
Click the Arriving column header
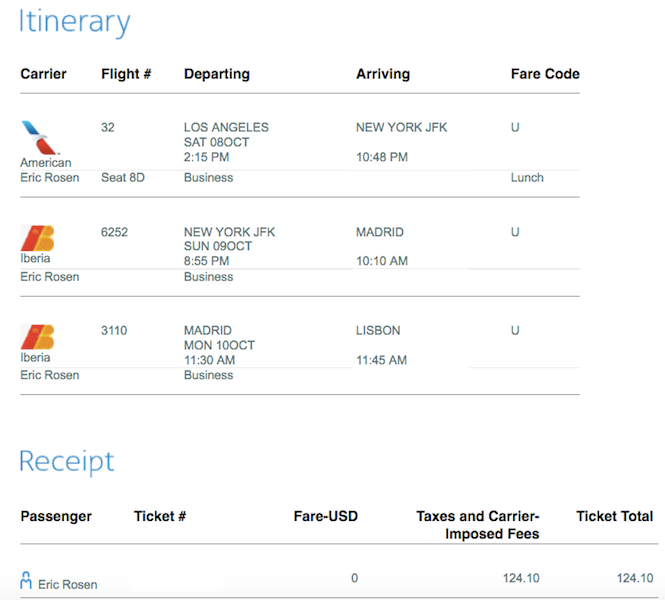(383, 74)
